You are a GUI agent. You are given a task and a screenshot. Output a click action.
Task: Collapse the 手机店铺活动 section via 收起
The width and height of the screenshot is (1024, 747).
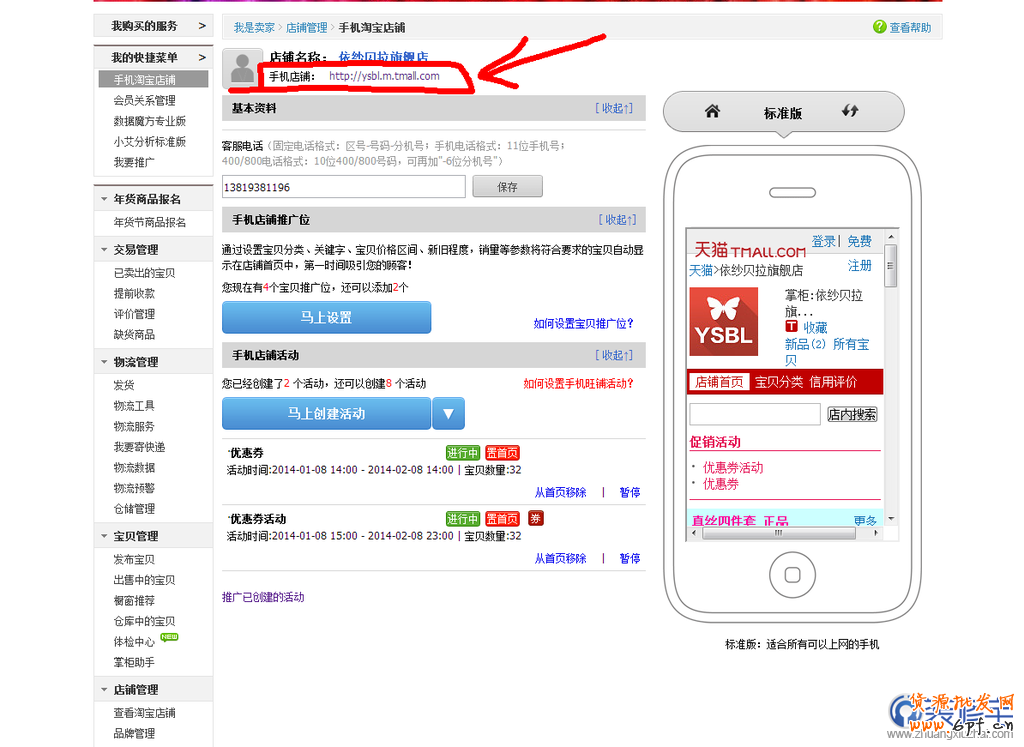tap(614, 355)
